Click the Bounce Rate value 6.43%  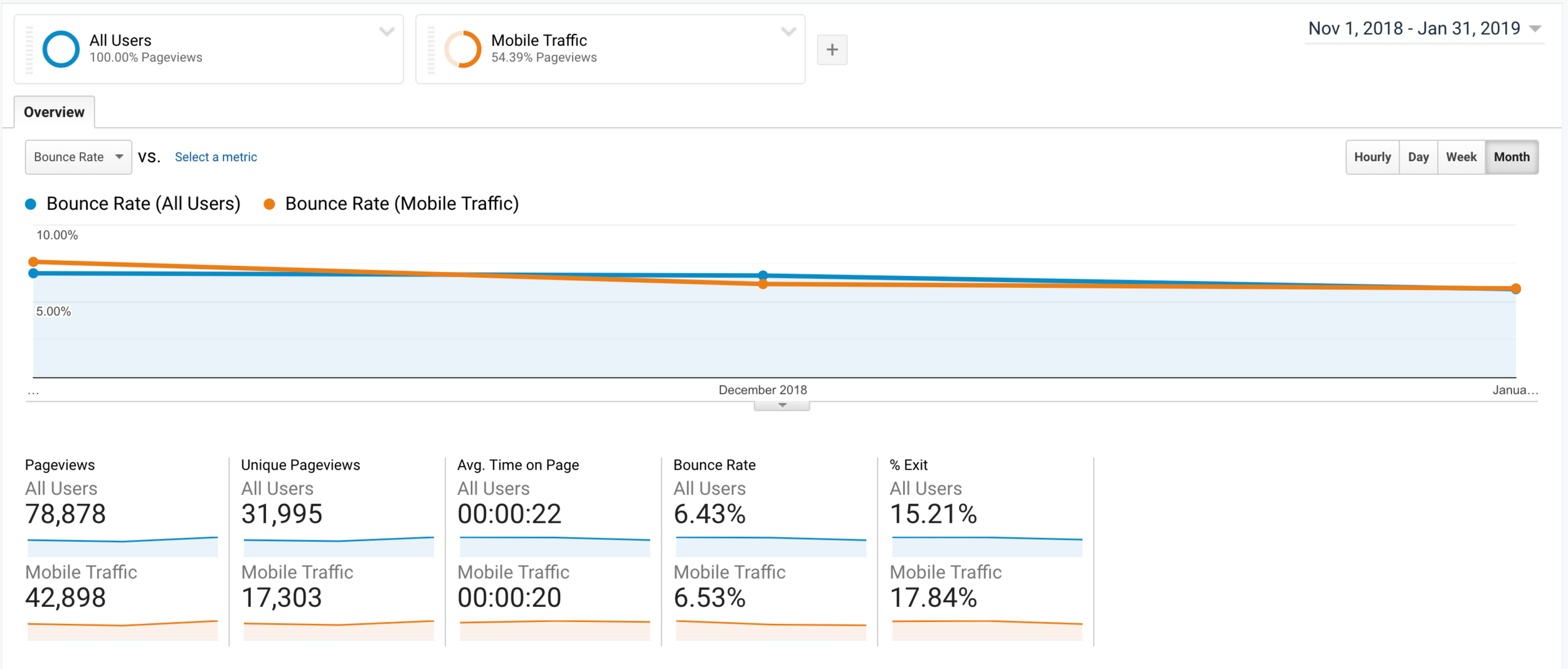[710, 514]
